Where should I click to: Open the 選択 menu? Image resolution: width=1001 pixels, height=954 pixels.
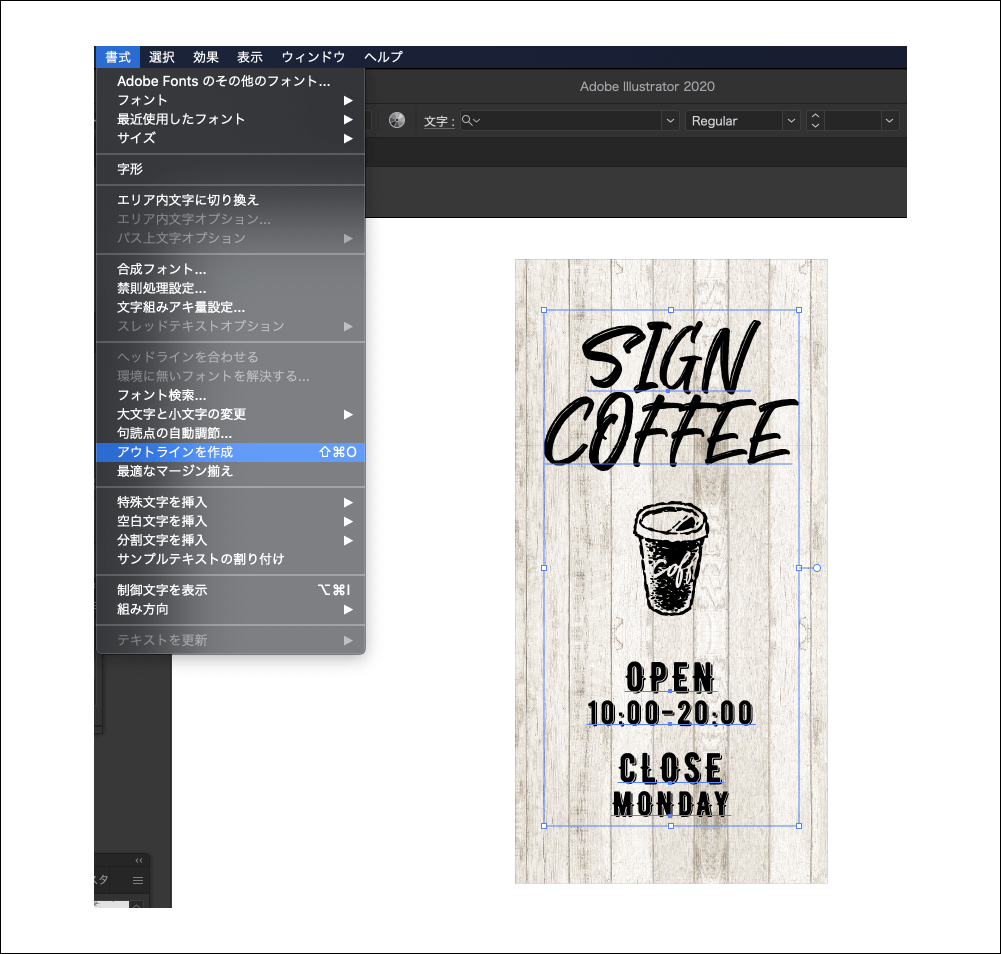[162, 57]
